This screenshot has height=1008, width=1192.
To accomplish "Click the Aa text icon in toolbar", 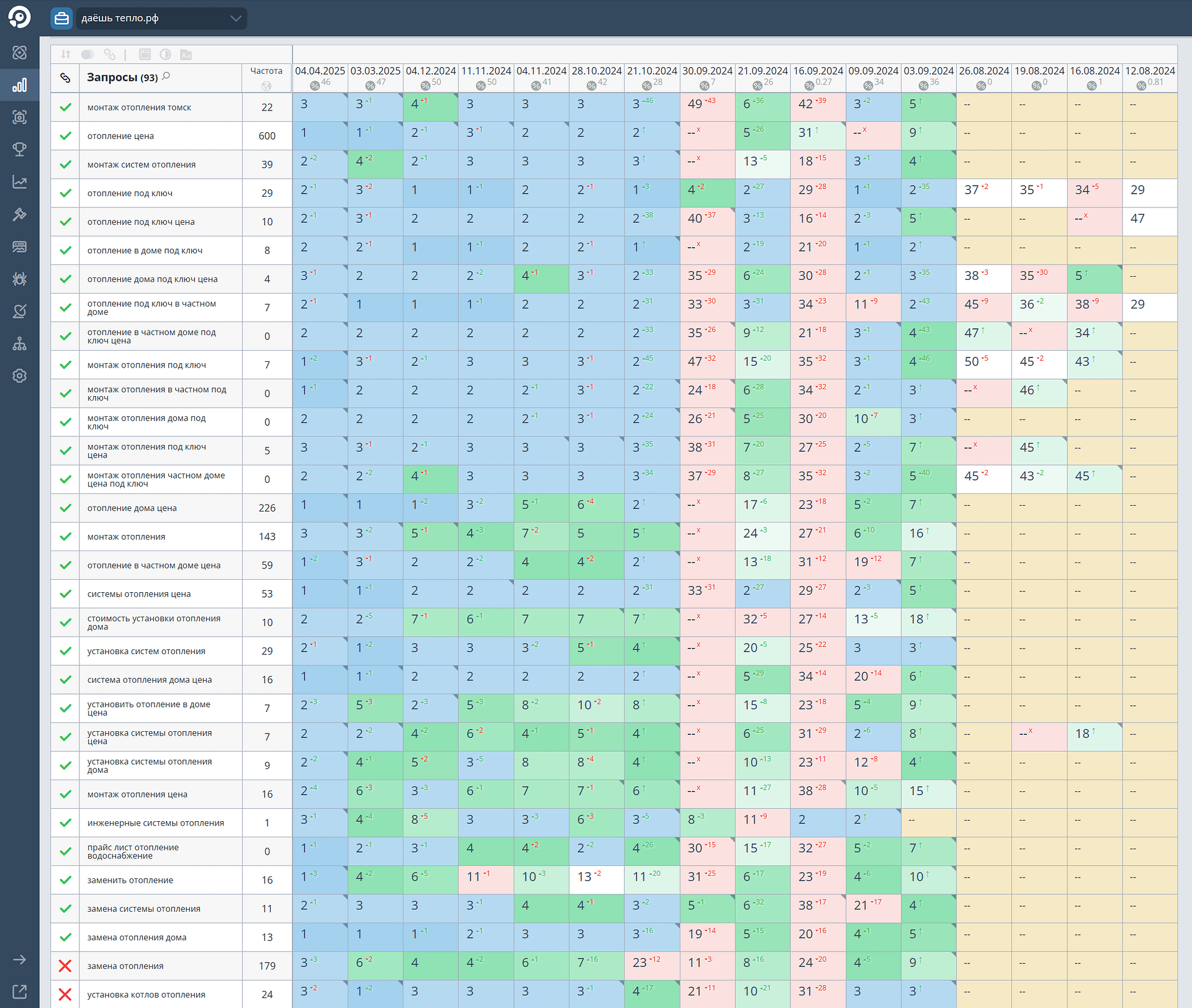I will click(x=186, y=55).
